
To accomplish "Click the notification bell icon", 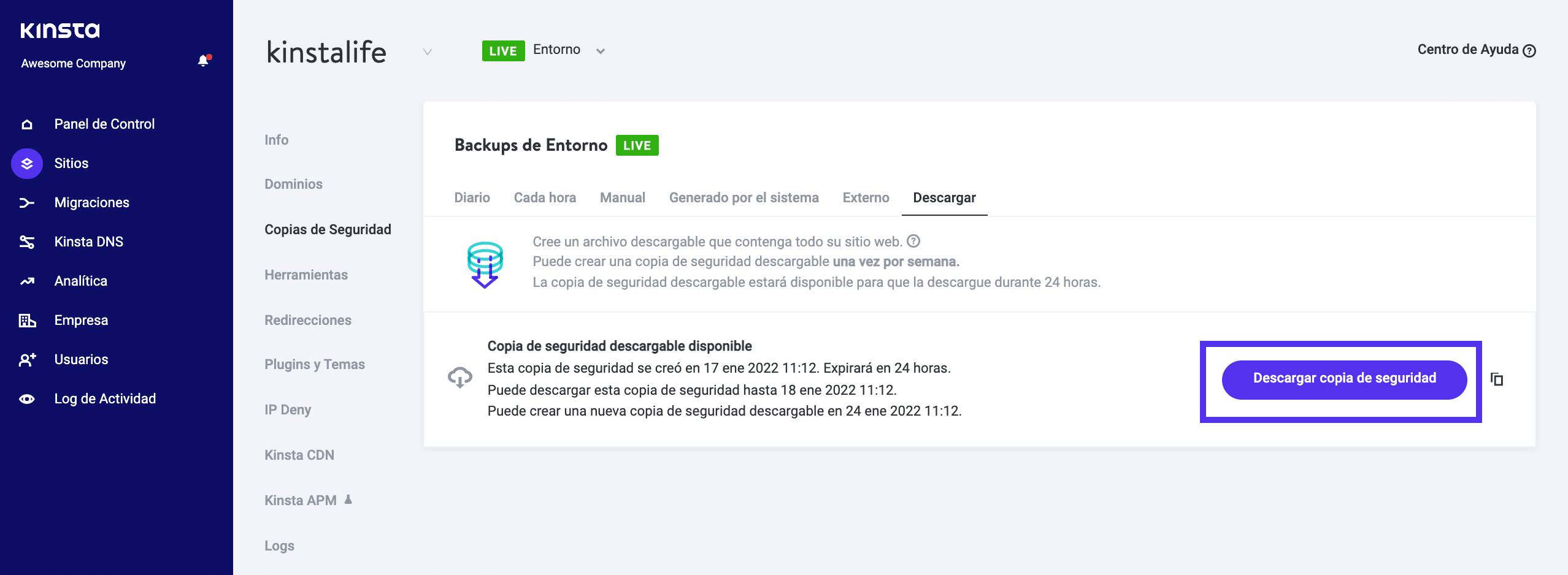I will [x=203, y=61].
